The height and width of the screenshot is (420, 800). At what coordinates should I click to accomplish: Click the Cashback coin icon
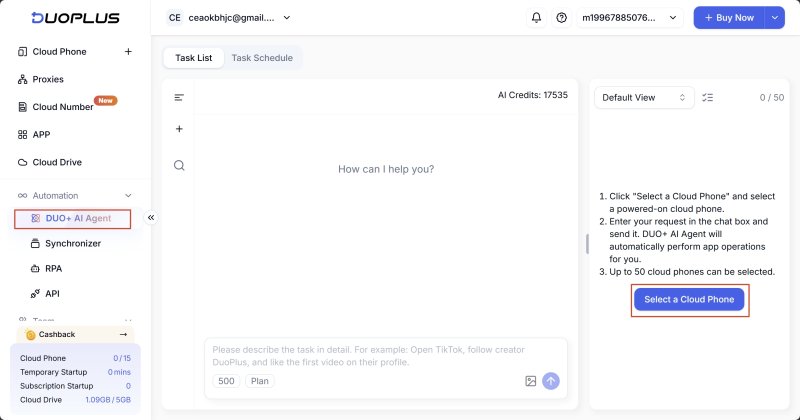click(31, 335)
